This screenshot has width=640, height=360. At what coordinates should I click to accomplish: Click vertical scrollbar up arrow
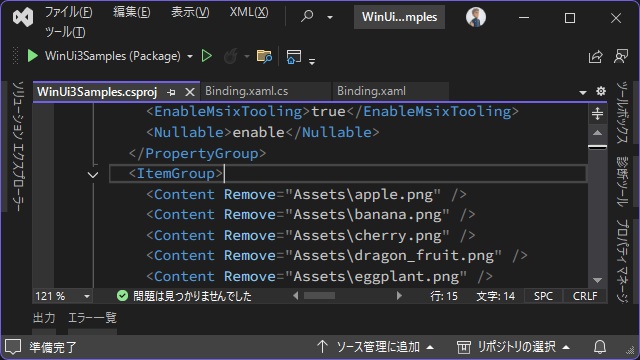click(x=597, y=133)
